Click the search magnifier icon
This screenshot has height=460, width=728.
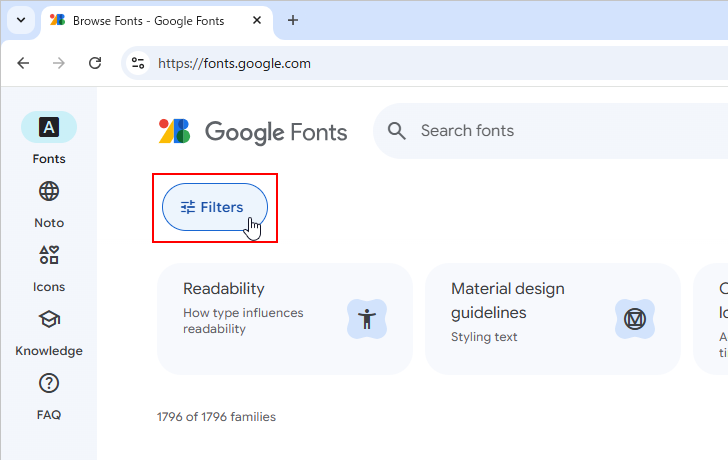click(396, 131)
